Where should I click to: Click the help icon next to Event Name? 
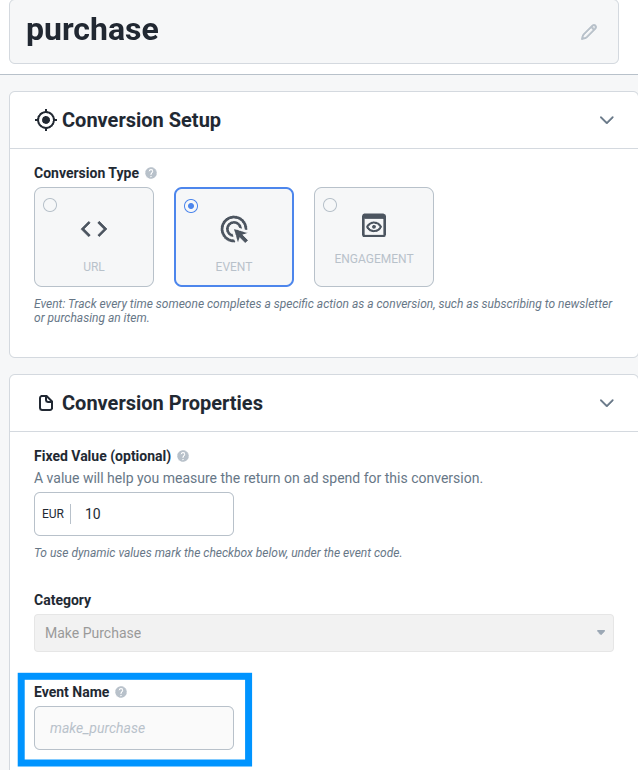point(121,692)
